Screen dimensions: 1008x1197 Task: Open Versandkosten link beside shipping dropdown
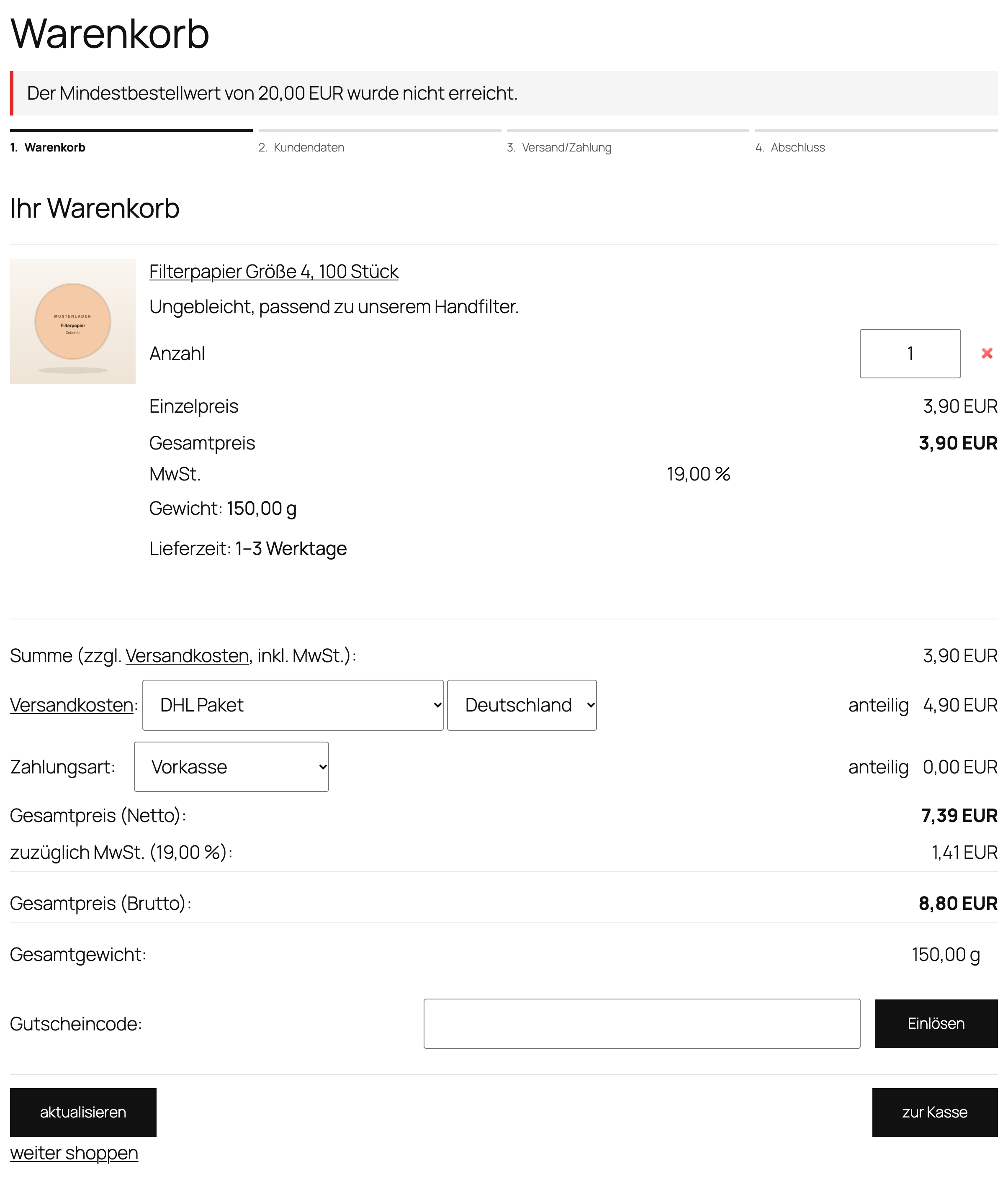pyautogui.click(x=72, y=705)
